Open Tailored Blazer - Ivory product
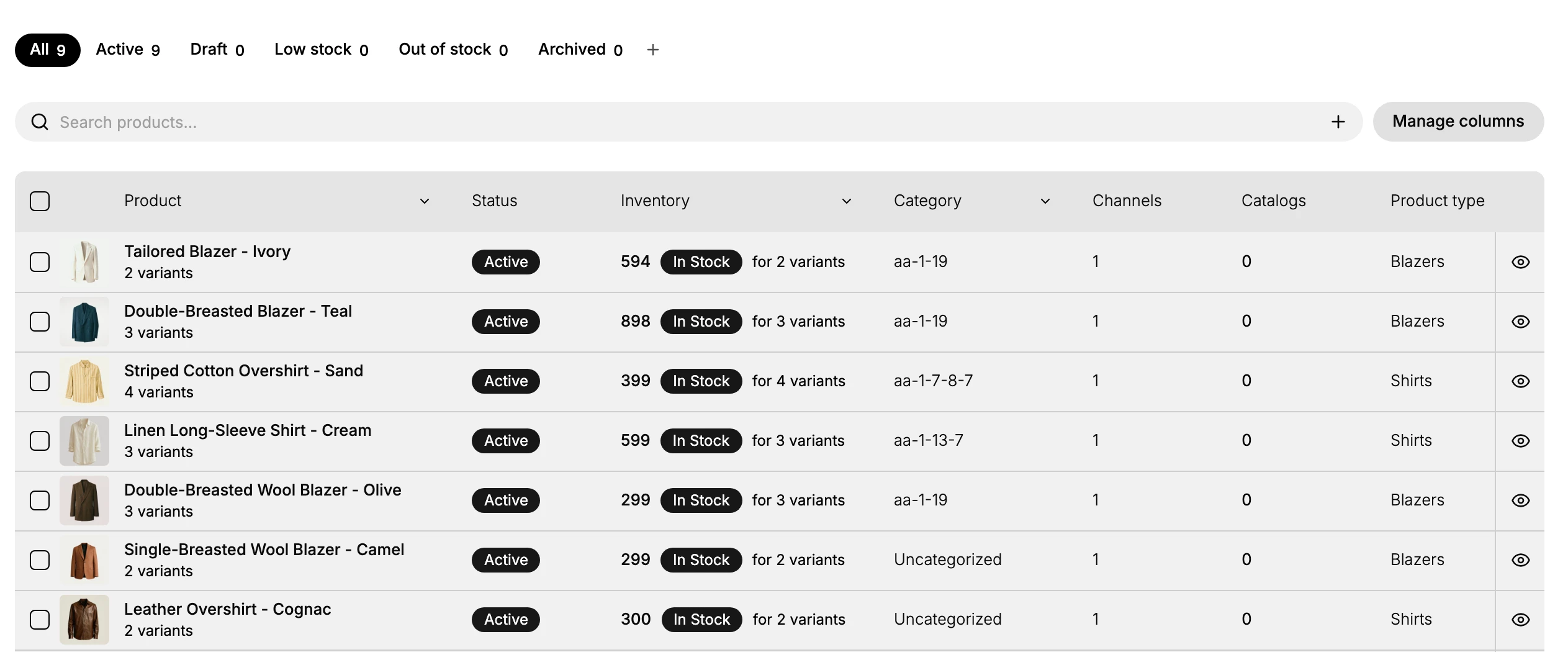 coord(207,251)
